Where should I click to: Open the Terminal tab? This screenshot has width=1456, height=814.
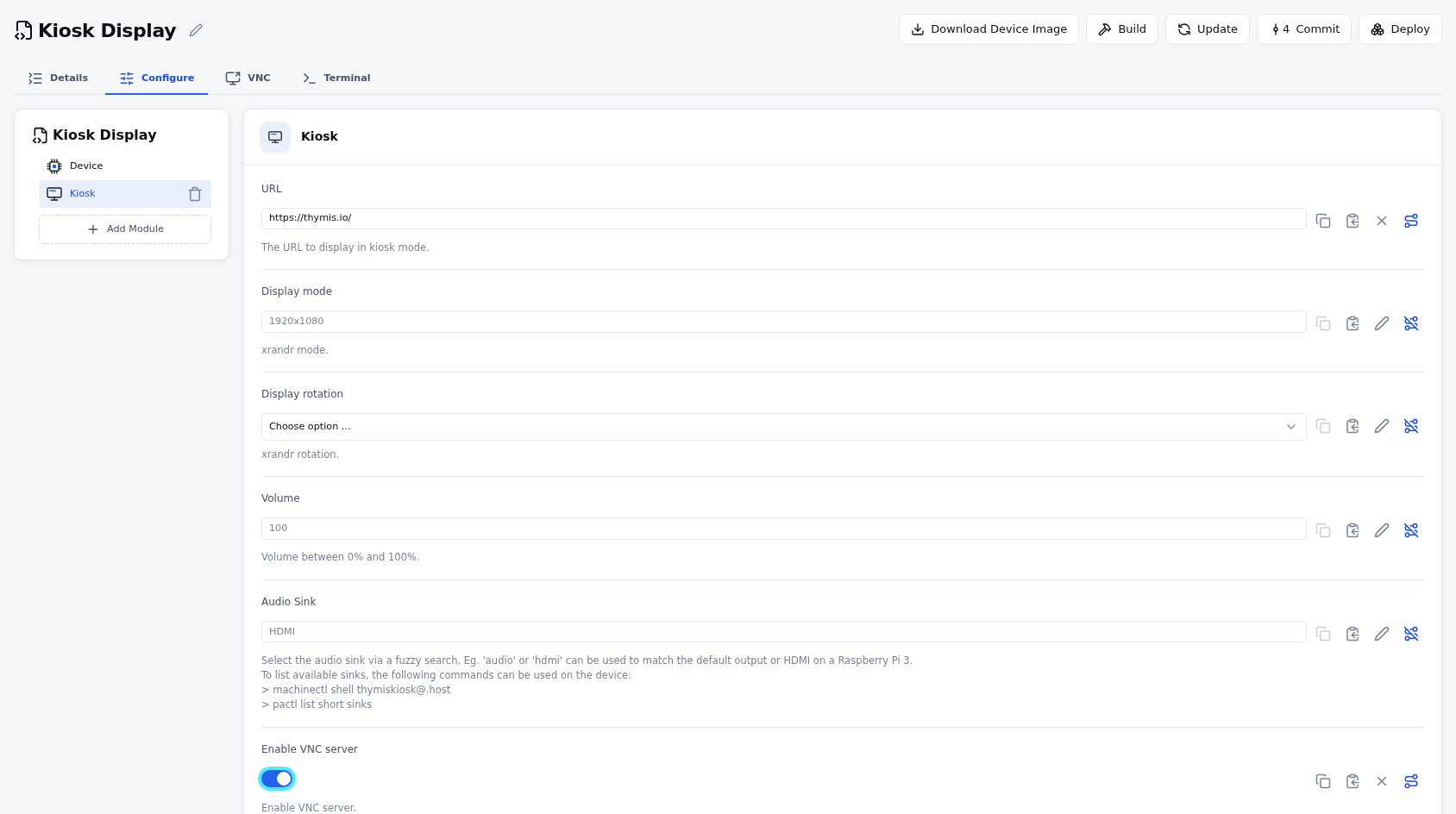click(x=336, y=78)
